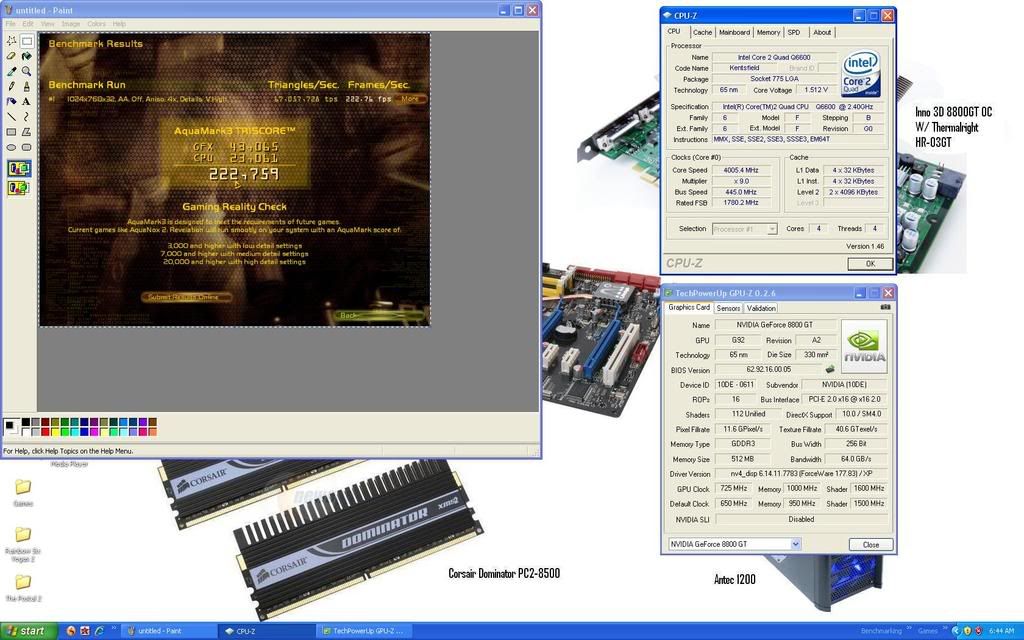Open Paint's Edit menu
Screen dimensions: 1024x640
28,24
